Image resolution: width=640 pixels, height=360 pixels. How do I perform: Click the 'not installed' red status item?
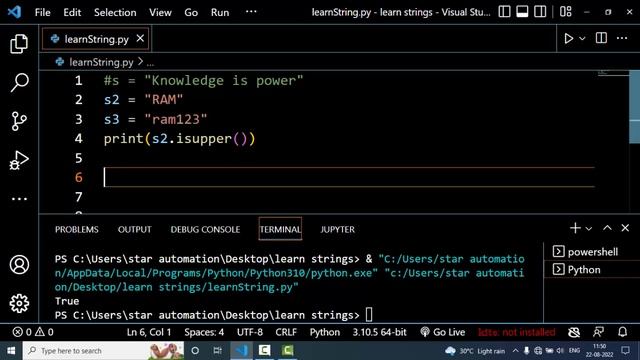tap(516, 332)
